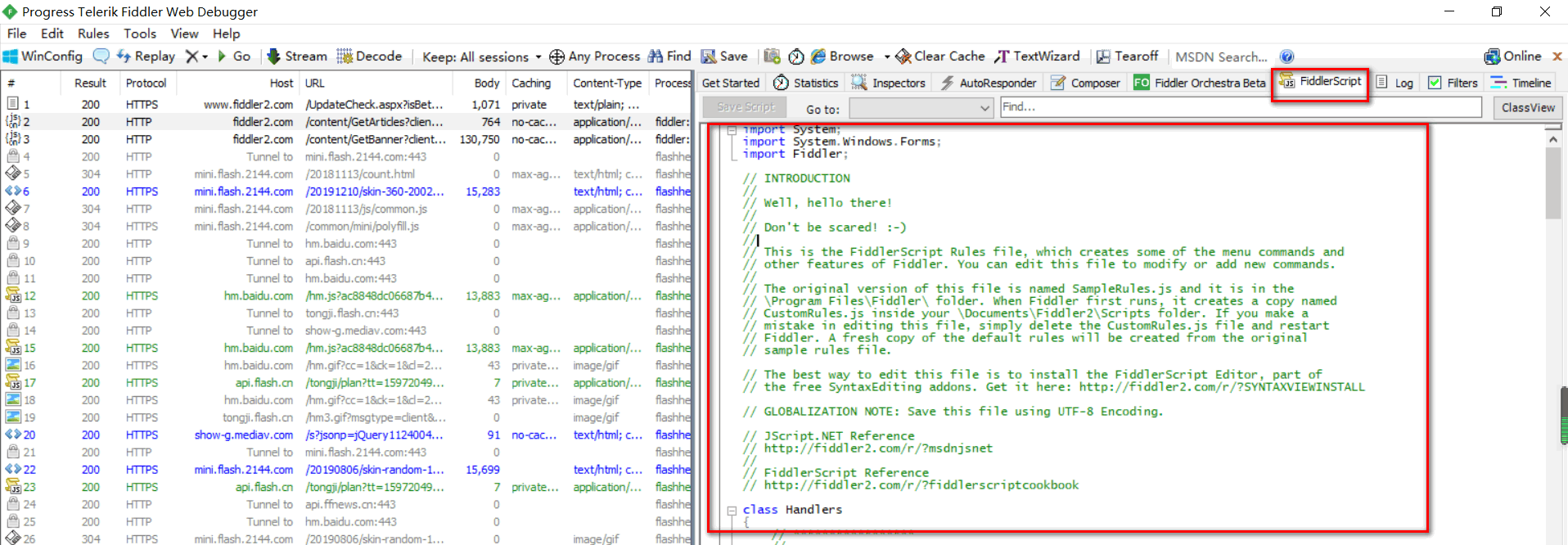Toggle the Decode option
The image size is (1568, 545).
369,56
